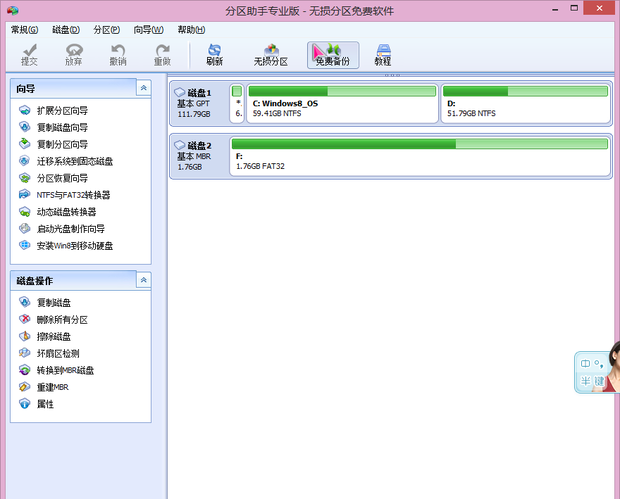Viewport: 620px width, 499px height.
Task: Select the C: Windows8_OS partition bar
Action: tap(342, 104)
